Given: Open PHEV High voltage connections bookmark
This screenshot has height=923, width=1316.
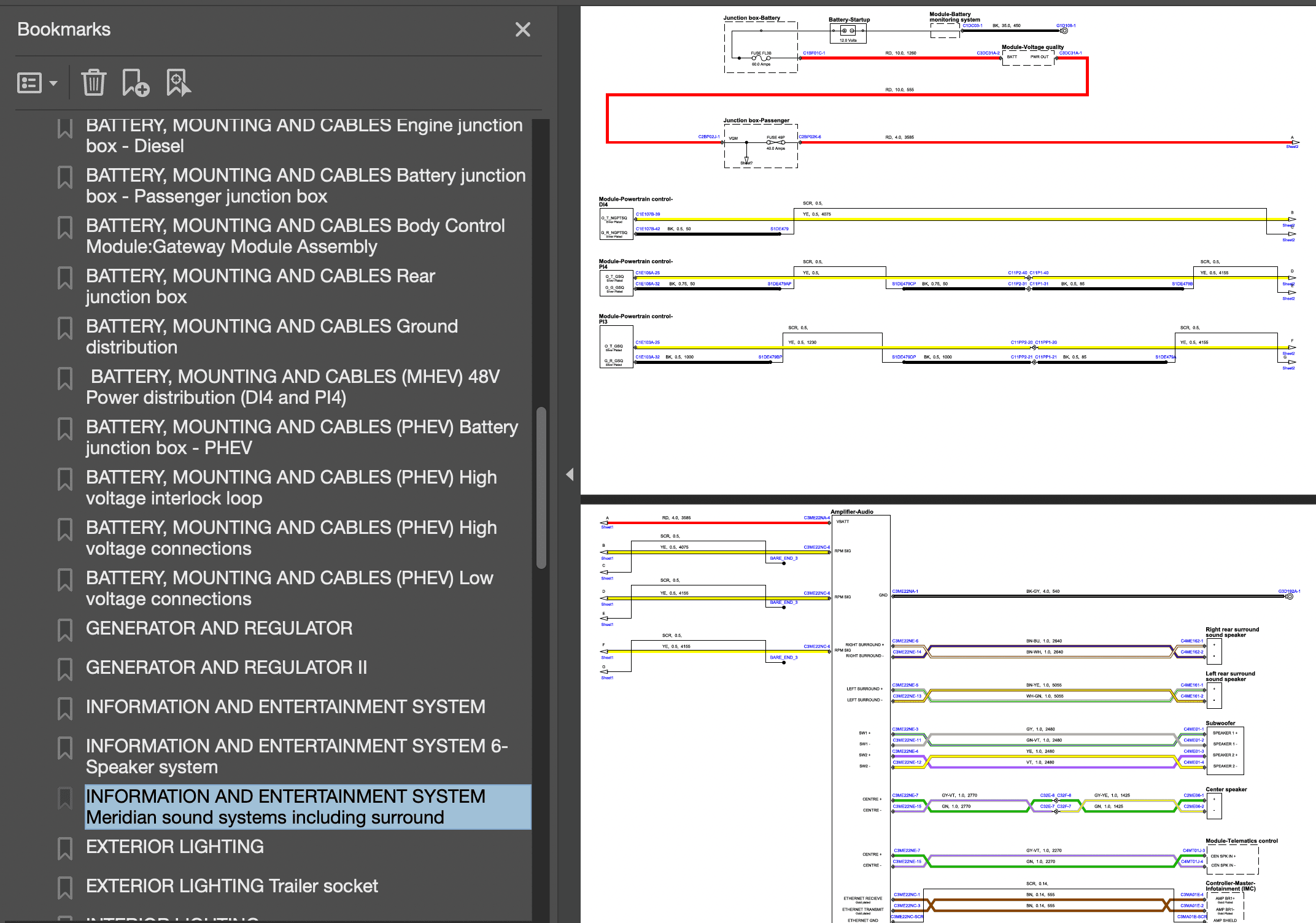Looking at the screenshot, I should coord(292,538).
